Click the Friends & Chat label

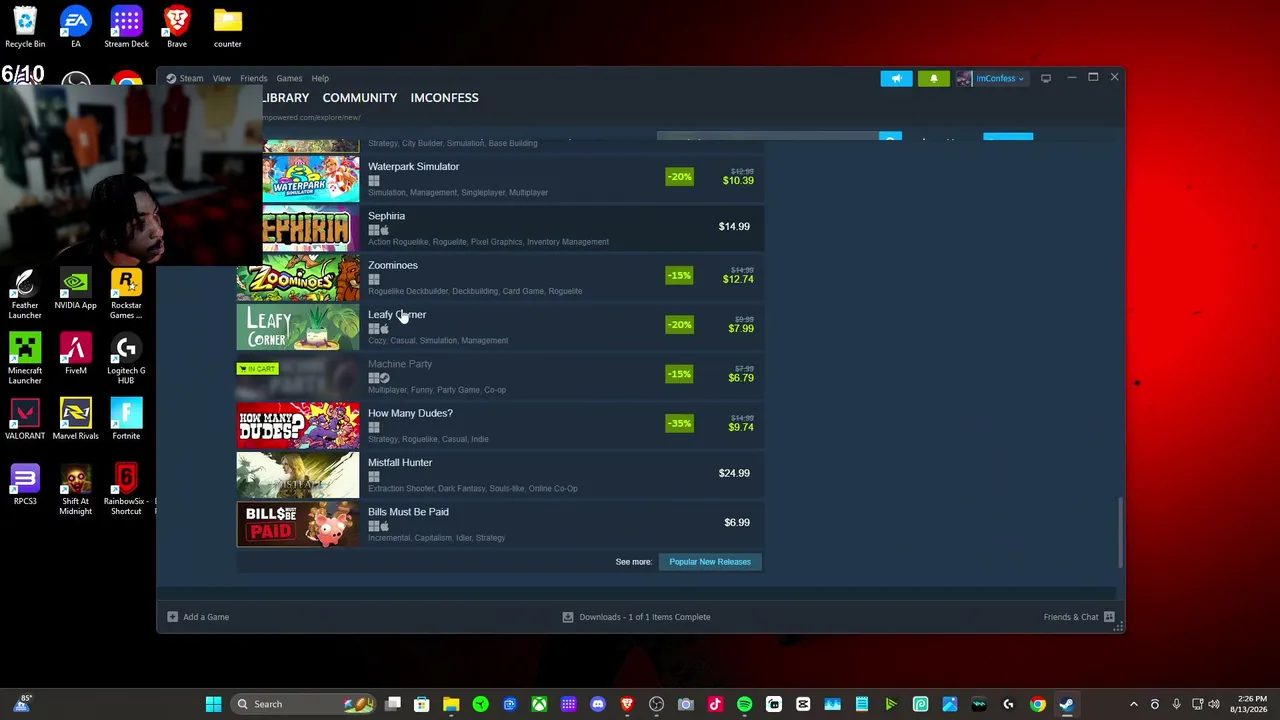(x=1071, y=617)
